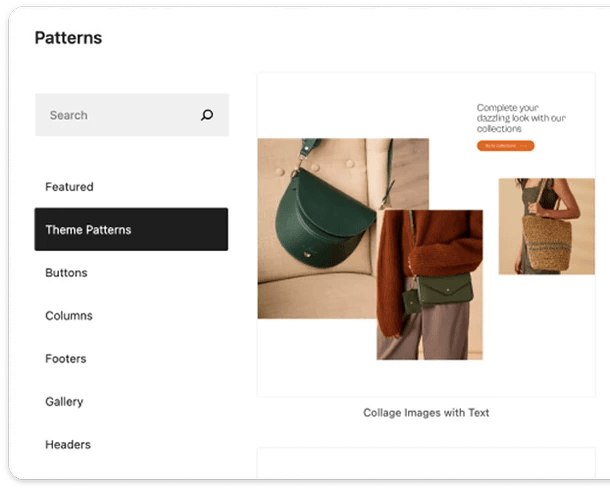Select Gallery in the category list
Image resolution: width=610 pixels, height=488 pixels.
coord(64,402)
